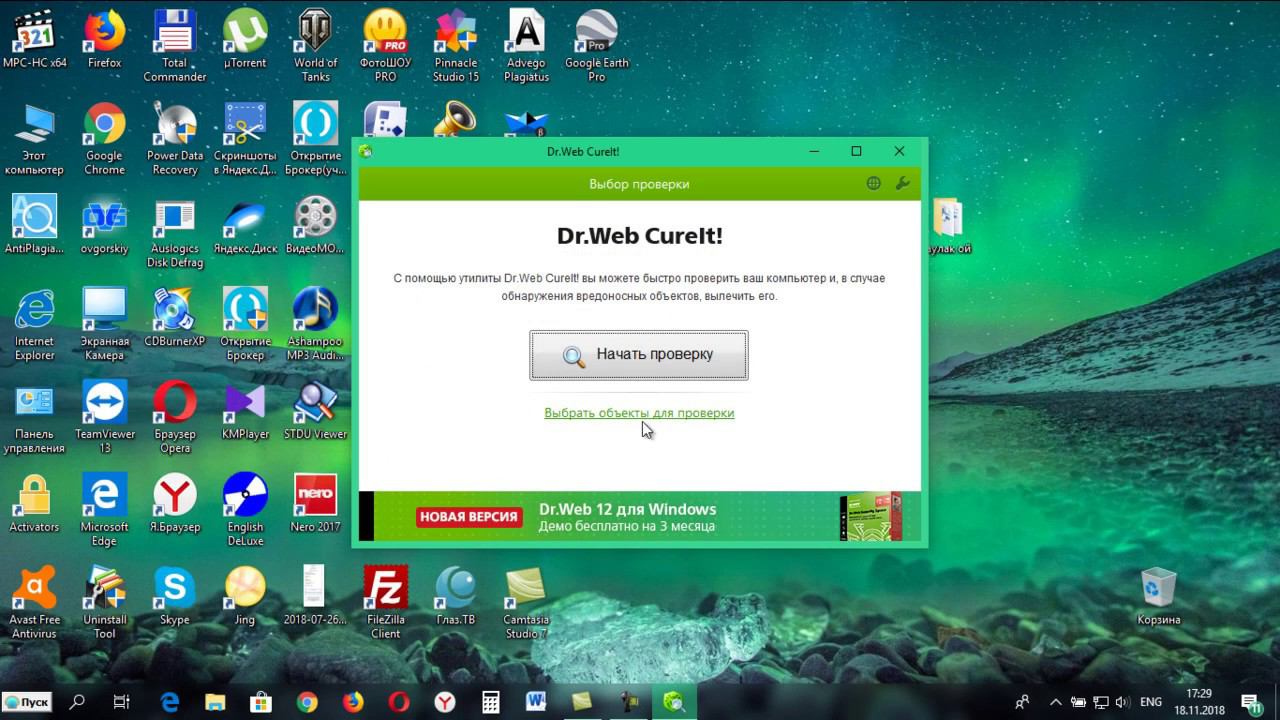Select World of Tanks desktop icon
The image size is (1280, 720).
(x=315, y=47)
